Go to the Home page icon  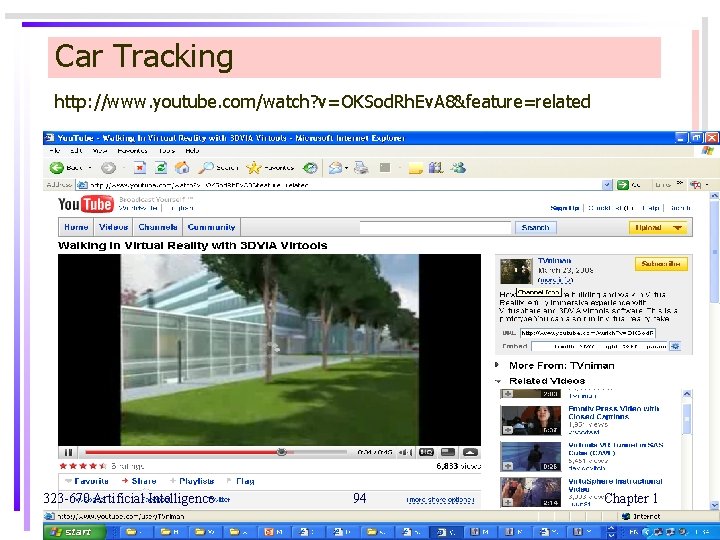(182, 168)
